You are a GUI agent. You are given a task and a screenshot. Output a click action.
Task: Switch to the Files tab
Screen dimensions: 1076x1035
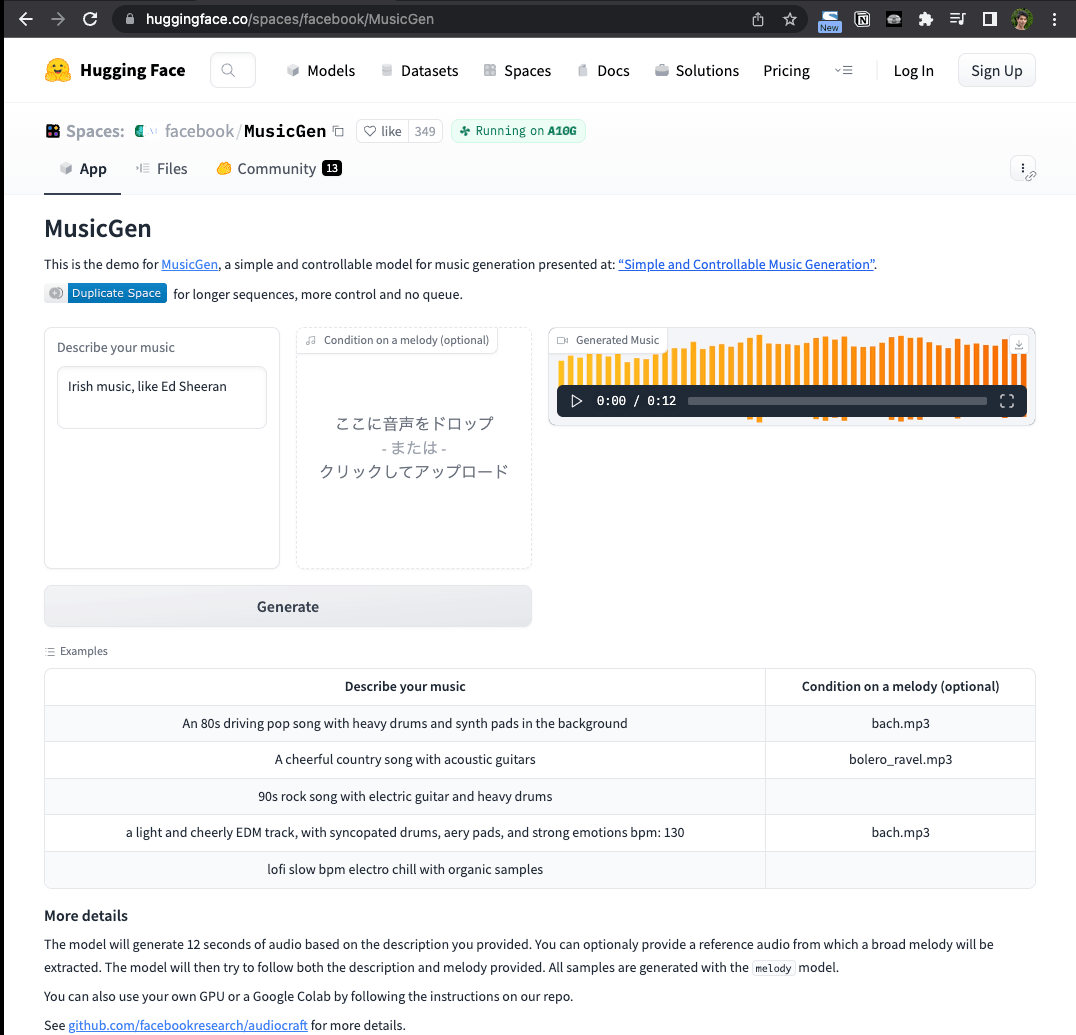162,169
